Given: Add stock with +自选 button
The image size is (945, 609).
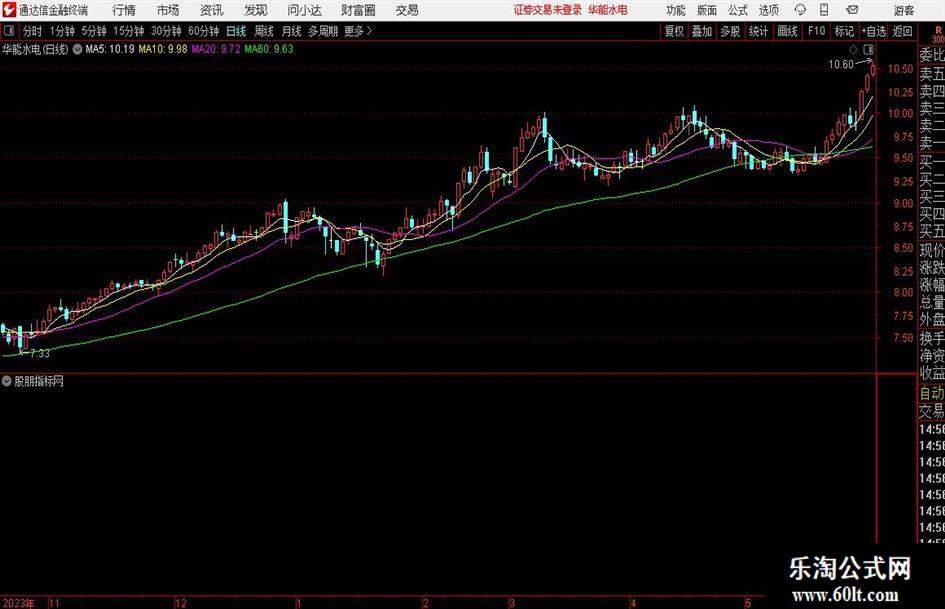Looking at the screenshot, I should coord(874,31).
